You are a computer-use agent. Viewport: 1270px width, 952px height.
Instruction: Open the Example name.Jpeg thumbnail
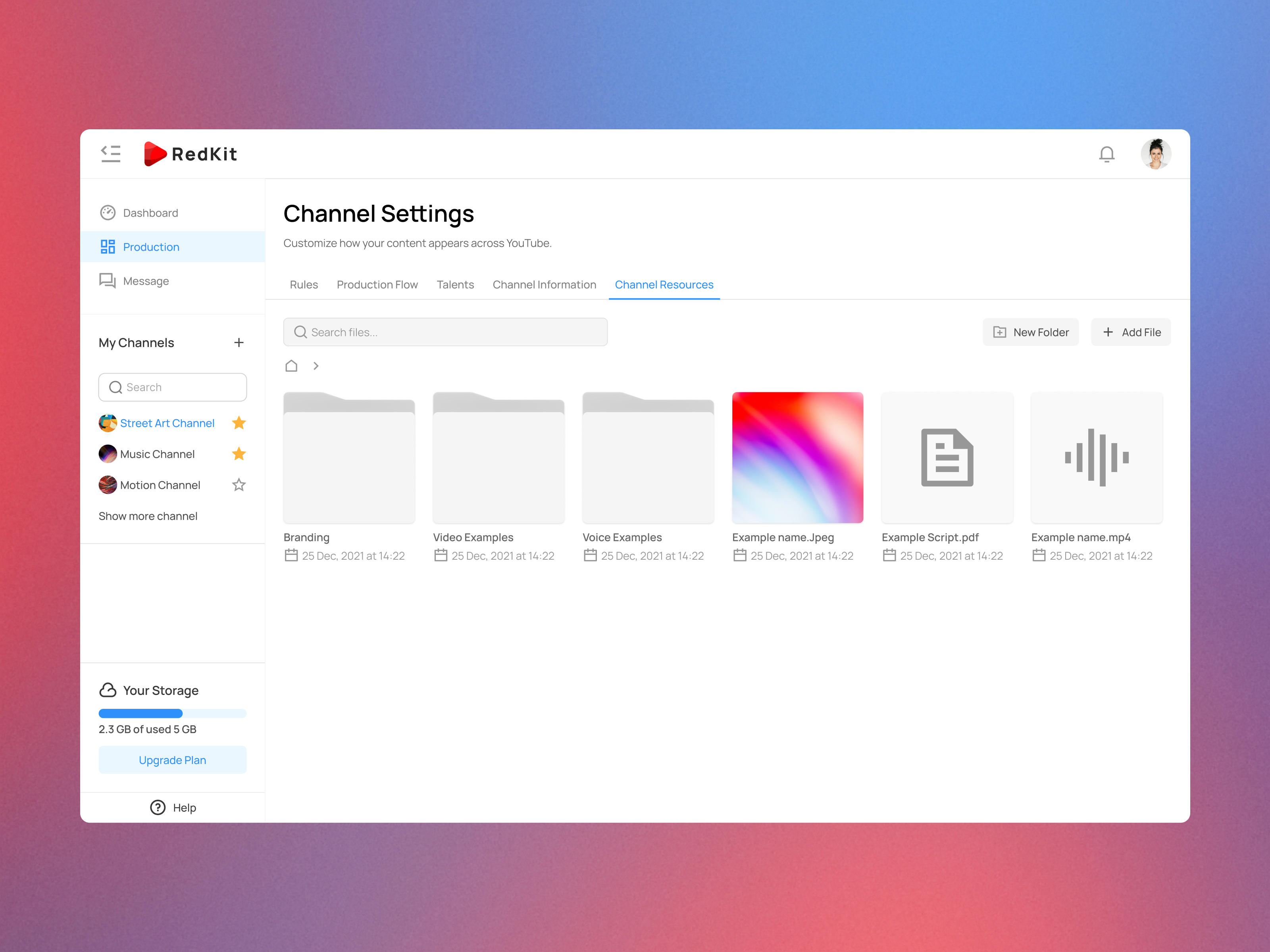pyautogui.click(x=797, y=457)
